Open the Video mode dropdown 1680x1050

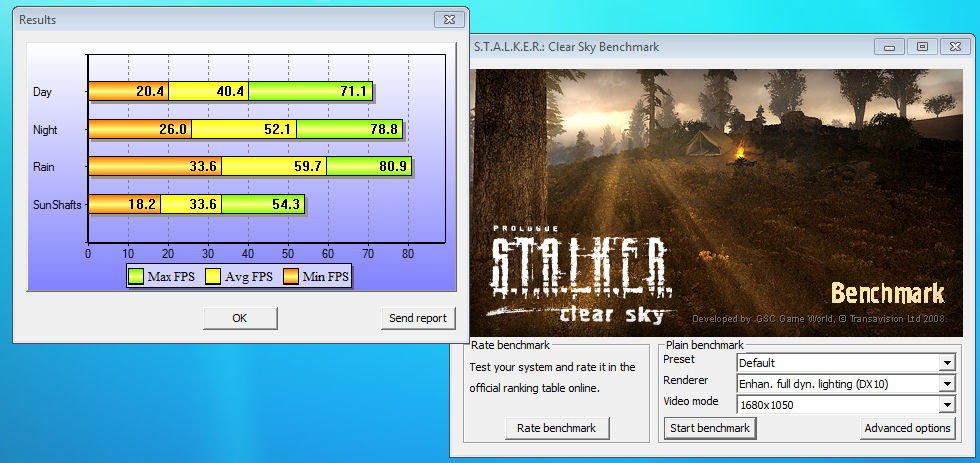(x=846, y=405)
